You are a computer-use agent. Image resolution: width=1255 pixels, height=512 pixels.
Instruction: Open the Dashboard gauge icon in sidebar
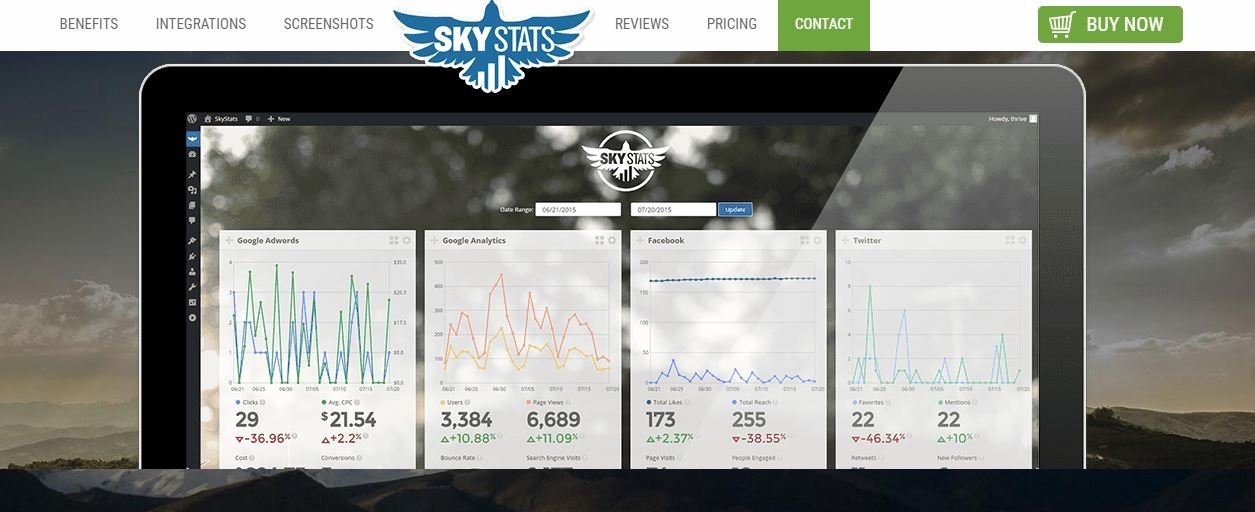[x=192, y=154]
